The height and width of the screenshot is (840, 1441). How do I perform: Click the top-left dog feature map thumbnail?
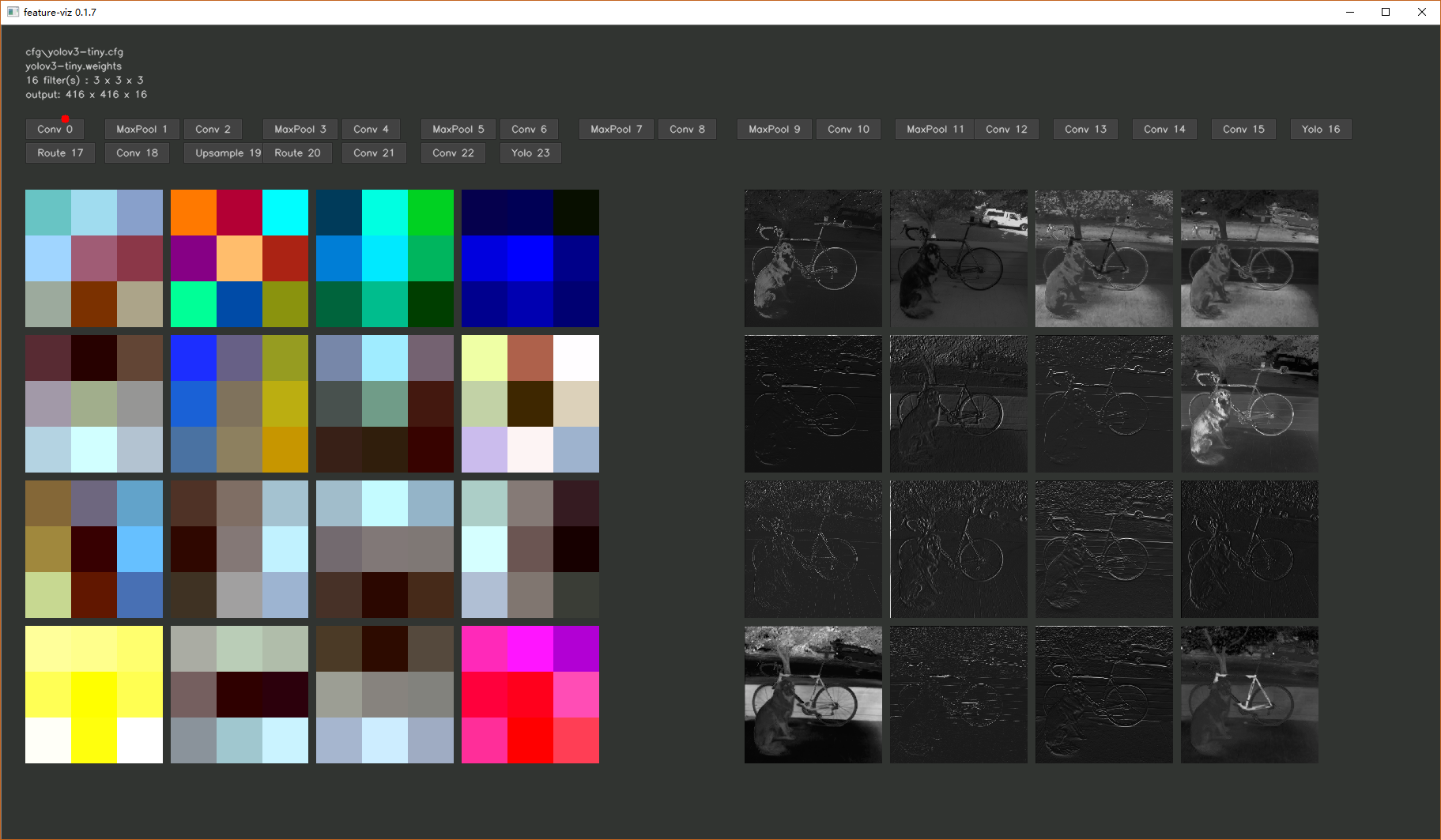point(812,258)
